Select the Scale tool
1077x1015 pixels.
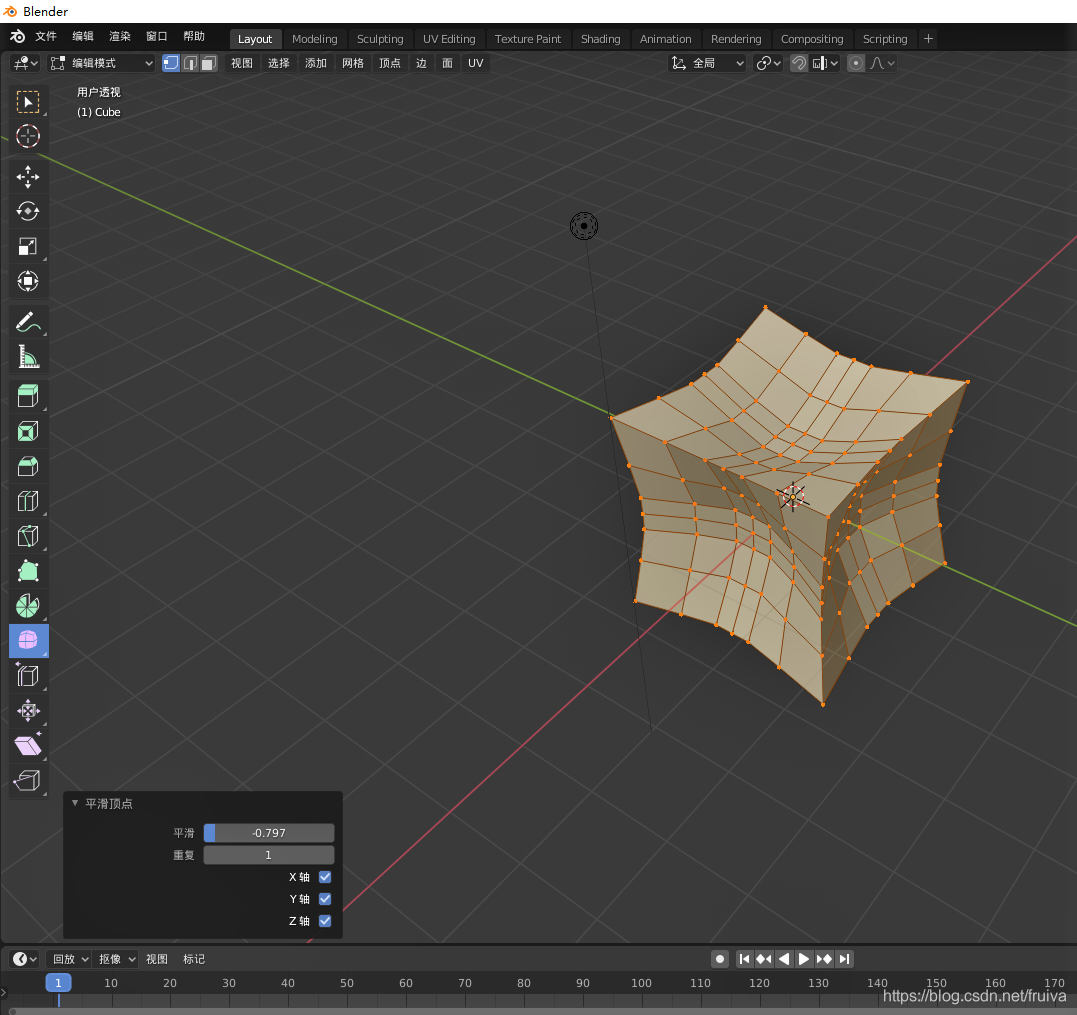coord(27,246)
